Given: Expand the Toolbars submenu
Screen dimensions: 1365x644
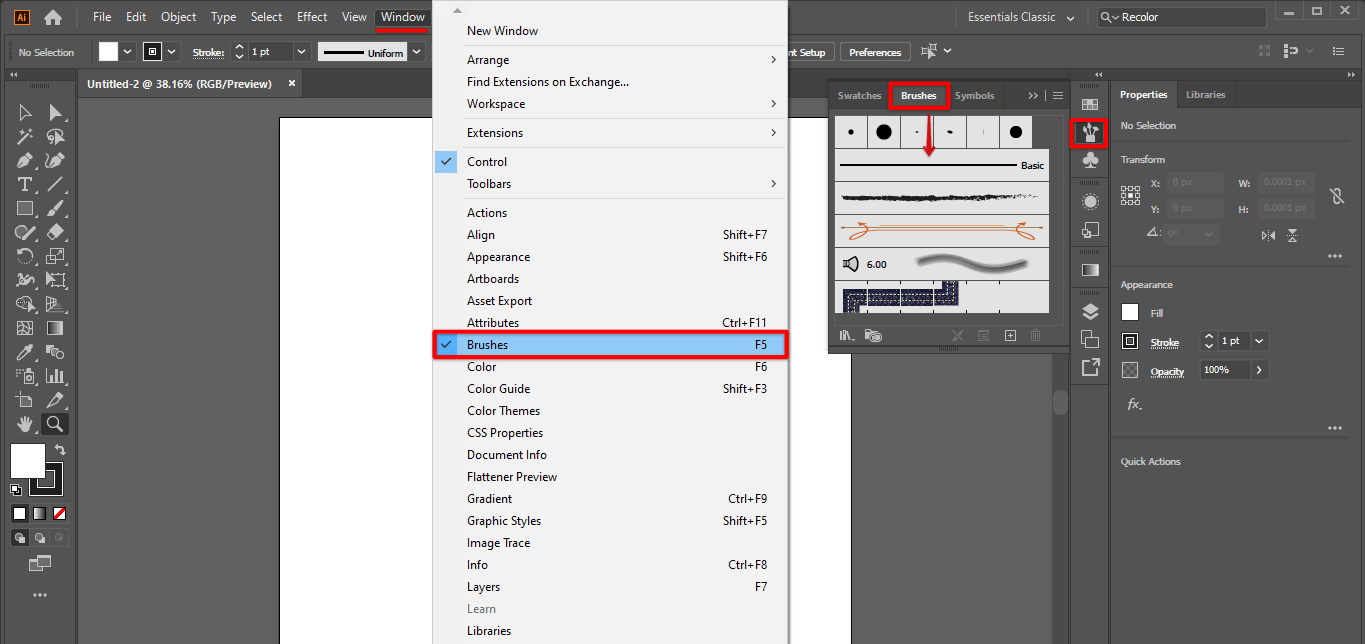Looking at the screenshot, I should pos(489,183).
